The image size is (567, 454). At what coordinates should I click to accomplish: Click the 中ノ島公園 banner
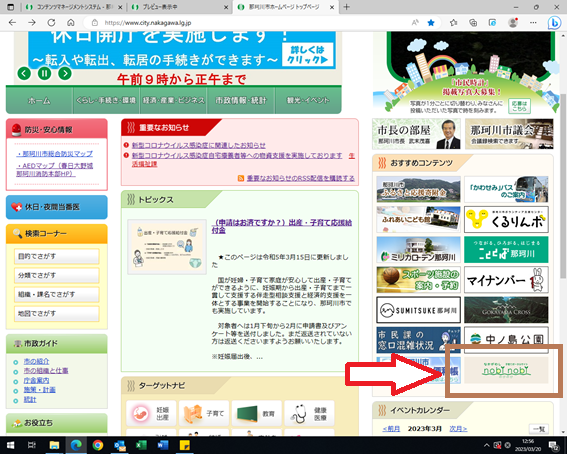pyautogui.click(x=506, y=340)
